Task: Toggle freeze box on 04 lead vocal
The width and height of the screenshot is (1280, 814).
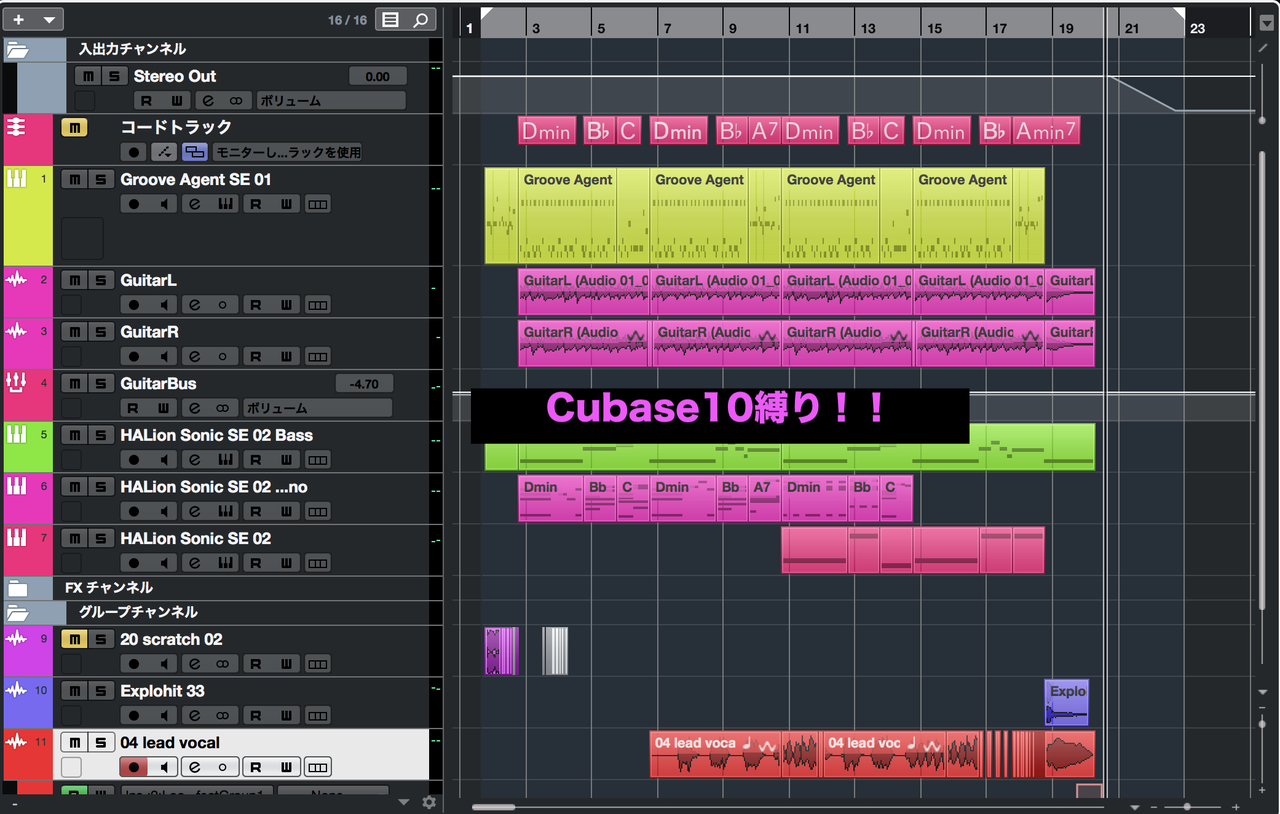Action: [x=71, y=767]
